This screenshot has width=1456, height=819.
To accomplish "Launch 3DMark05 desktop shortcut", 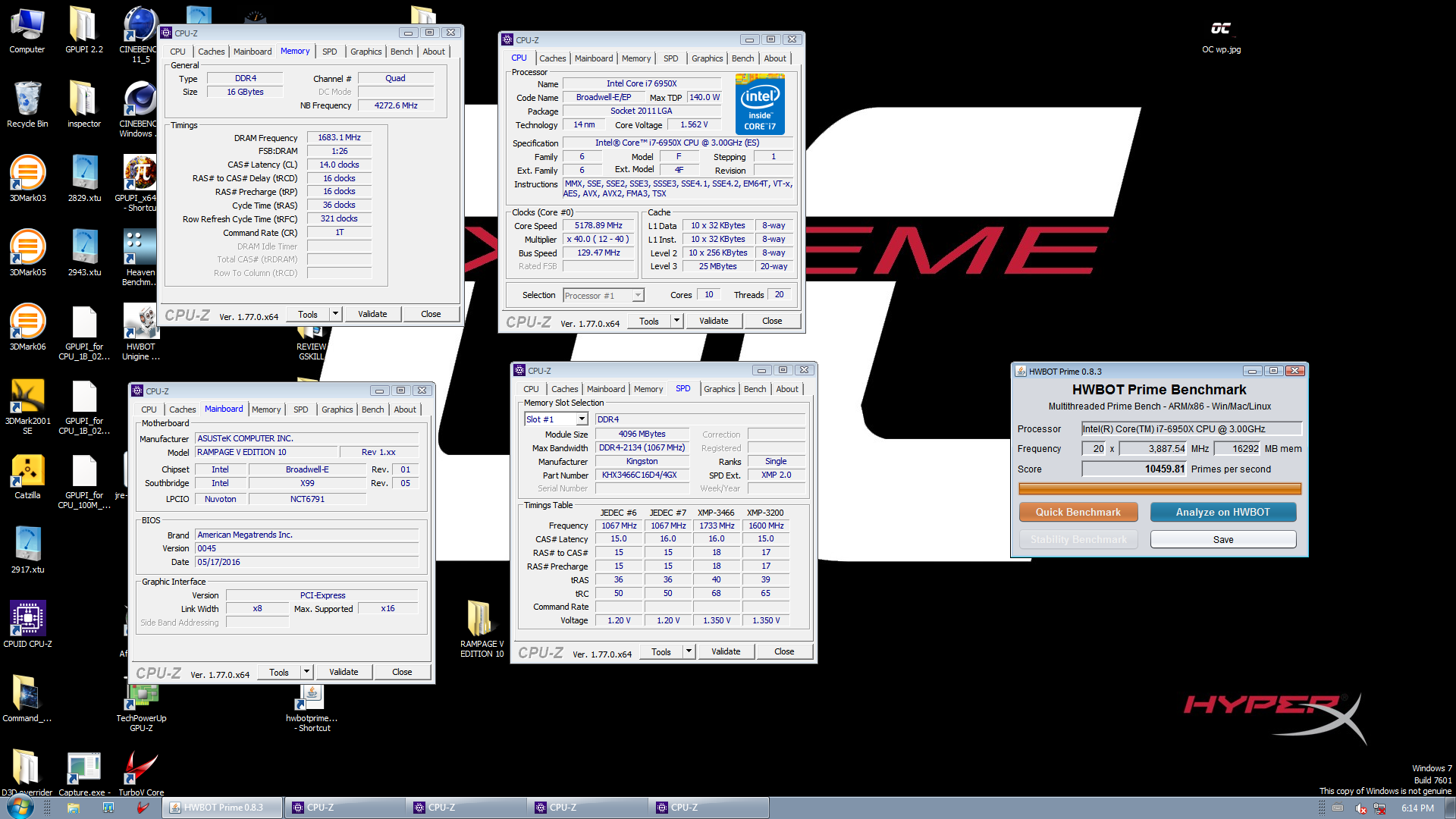I will [x=27, y=253].
